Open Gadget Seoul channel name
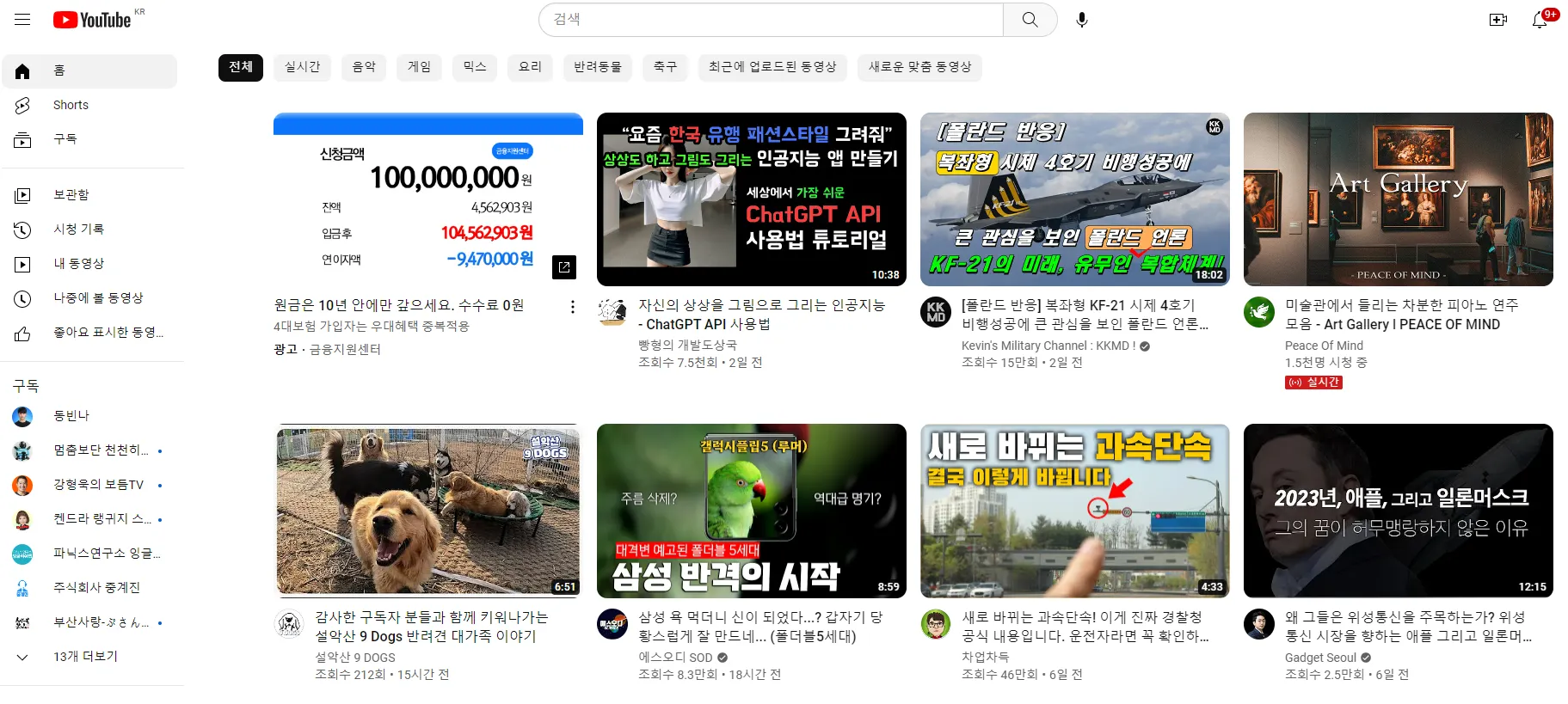Screen dimensions: 1568x704 (1320, 658)
